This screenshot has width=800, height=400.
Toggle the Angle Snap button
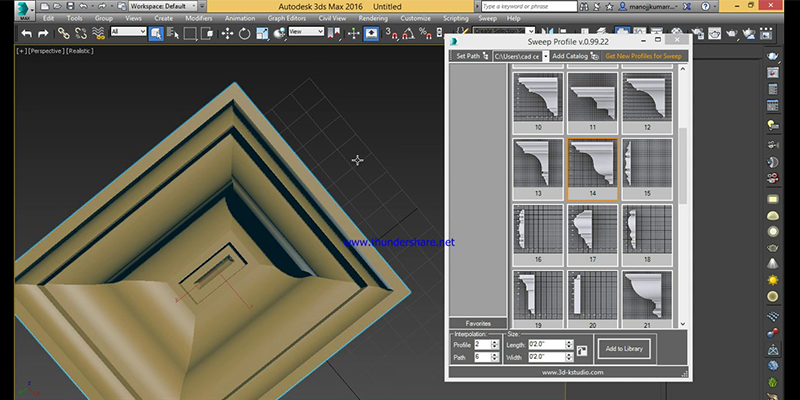pos(408,34)
